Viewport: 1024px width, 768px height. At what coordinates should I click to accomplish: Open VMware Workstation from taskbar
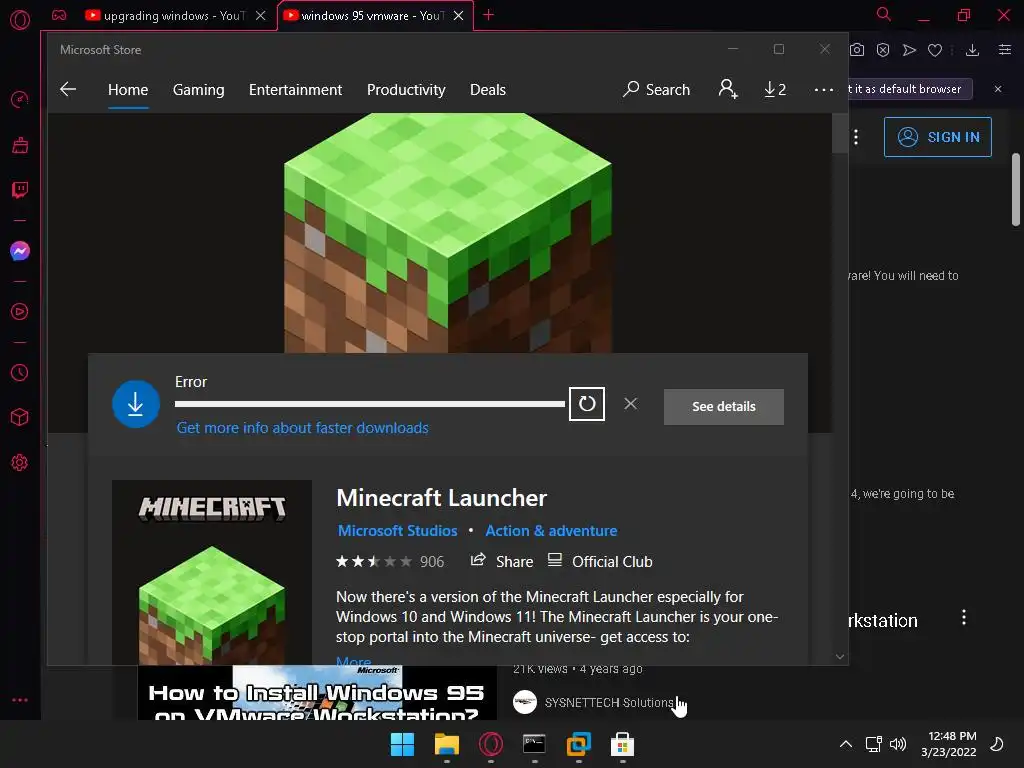579,744
